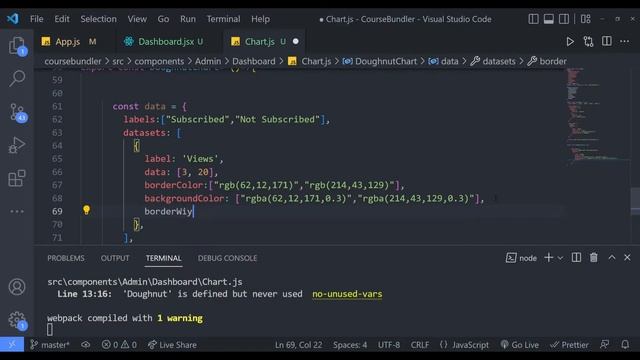Open the Extensions view
This screenshot has width=640, height=360.
pos(17,178)
